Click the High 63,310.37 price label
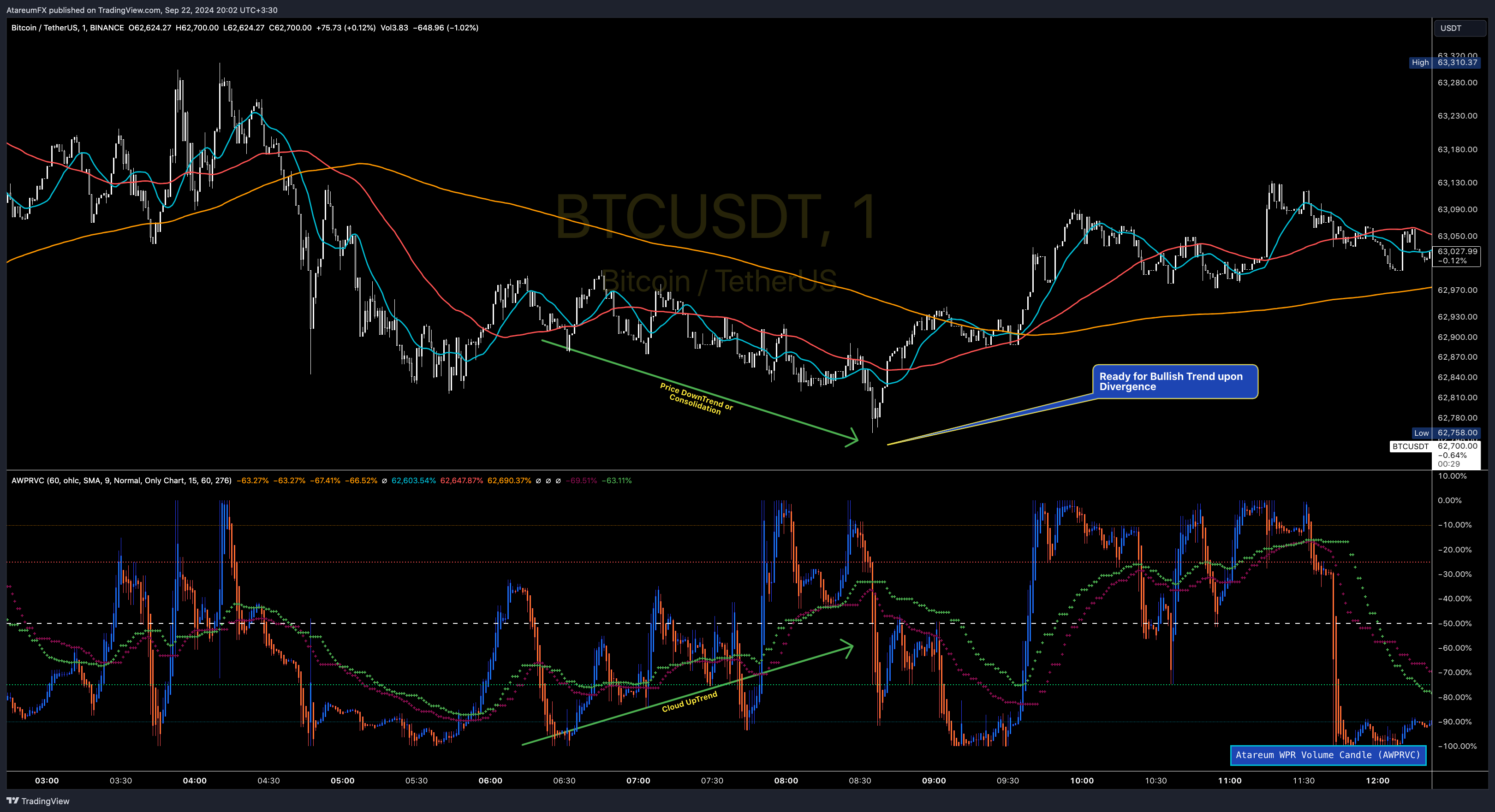Screen dimensions: 1495x812 coord(1445,63)
